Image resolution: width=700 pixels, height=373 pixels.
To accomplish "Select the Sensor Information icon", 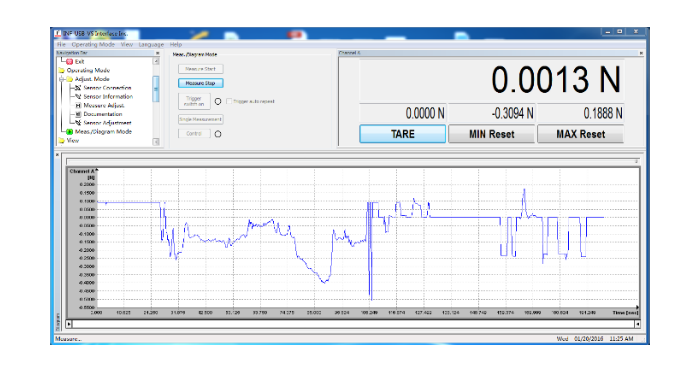I will point(78,96).
